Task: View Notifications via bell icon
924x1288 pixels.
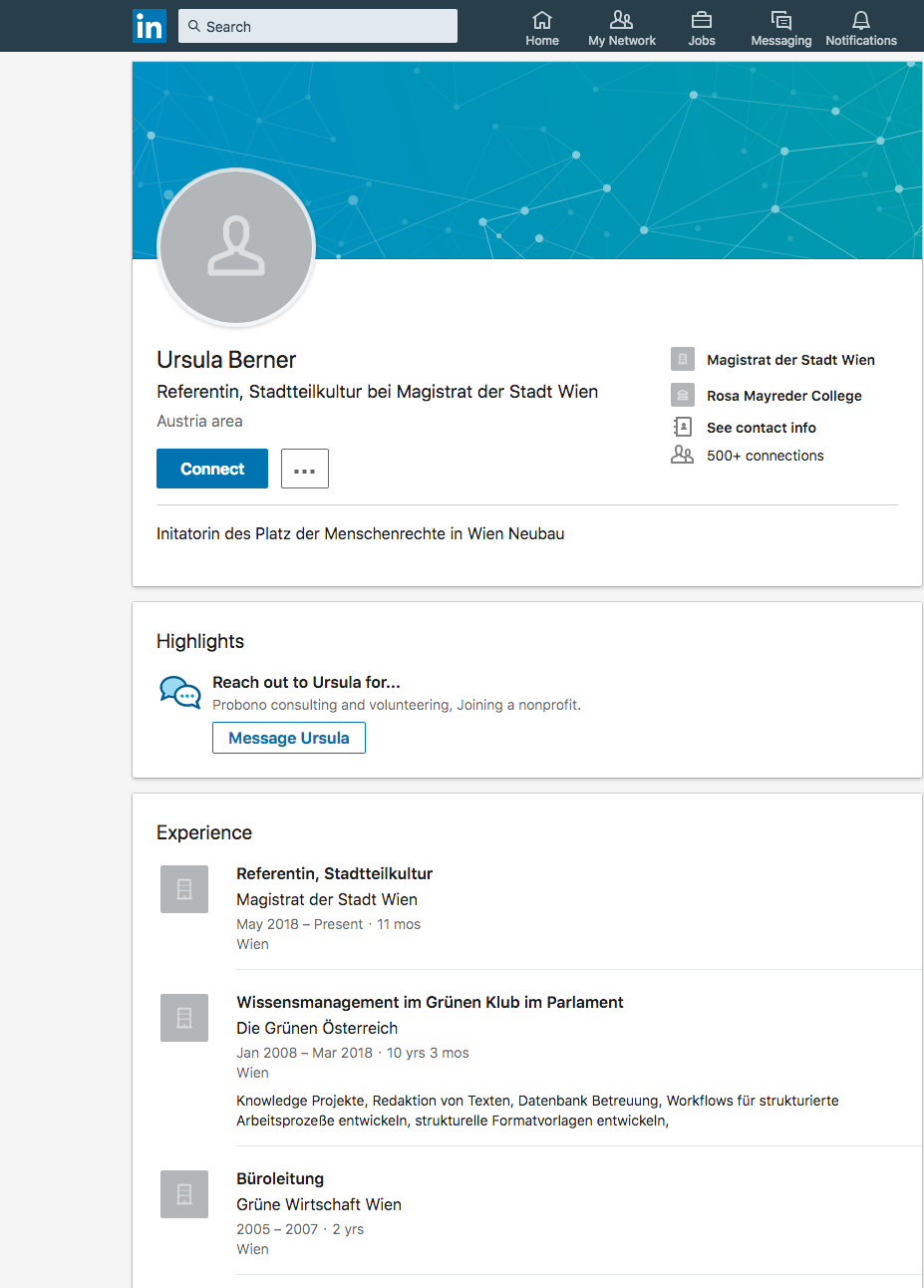Action: (861, 28)
